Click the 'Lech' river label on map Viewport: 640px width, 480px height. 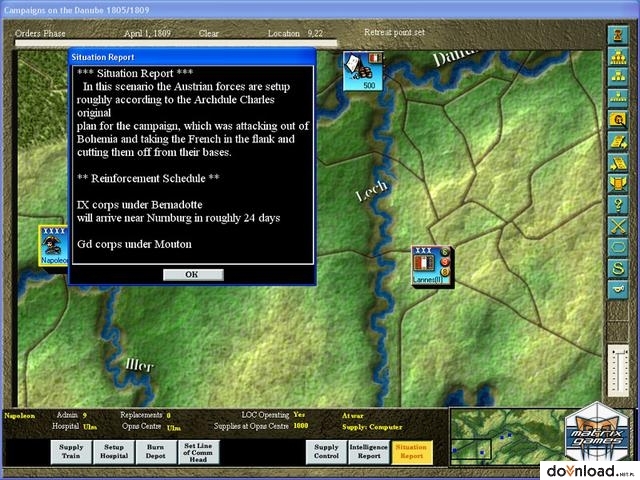coord(371,191)
